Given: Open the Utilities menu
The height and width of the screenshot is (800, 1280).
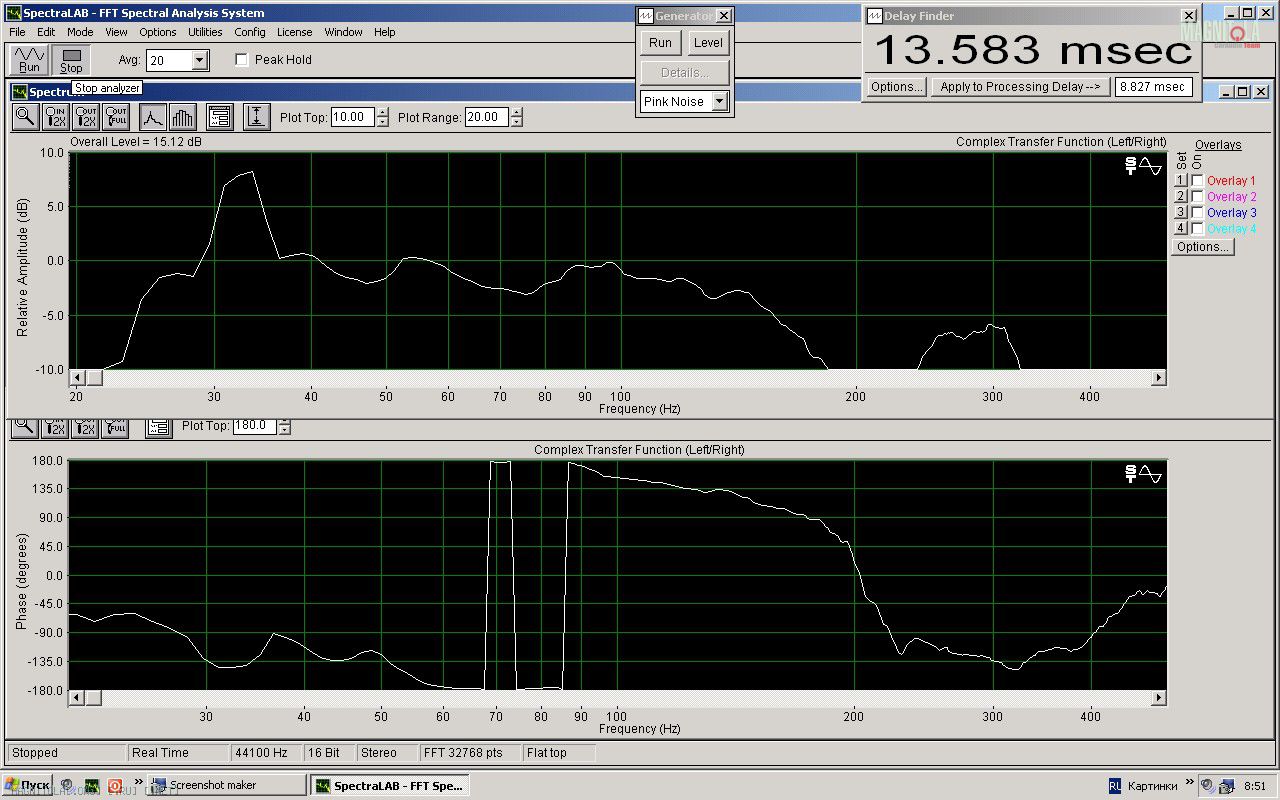Looking at the screenshot, I should 205,32.
